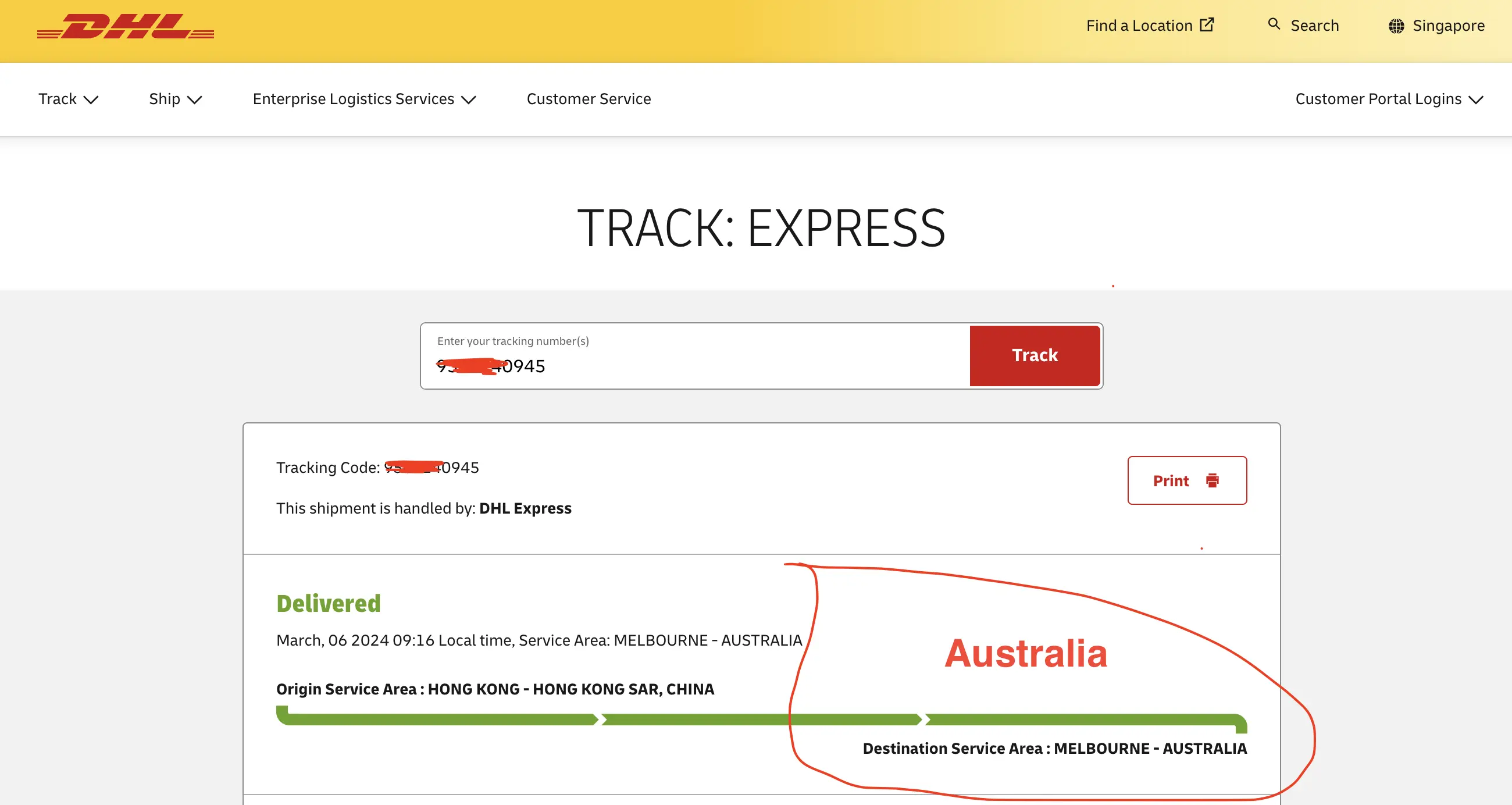Screen dimensions: 1512x805
Task: Click the red Track button
Action: [1034, 355]
